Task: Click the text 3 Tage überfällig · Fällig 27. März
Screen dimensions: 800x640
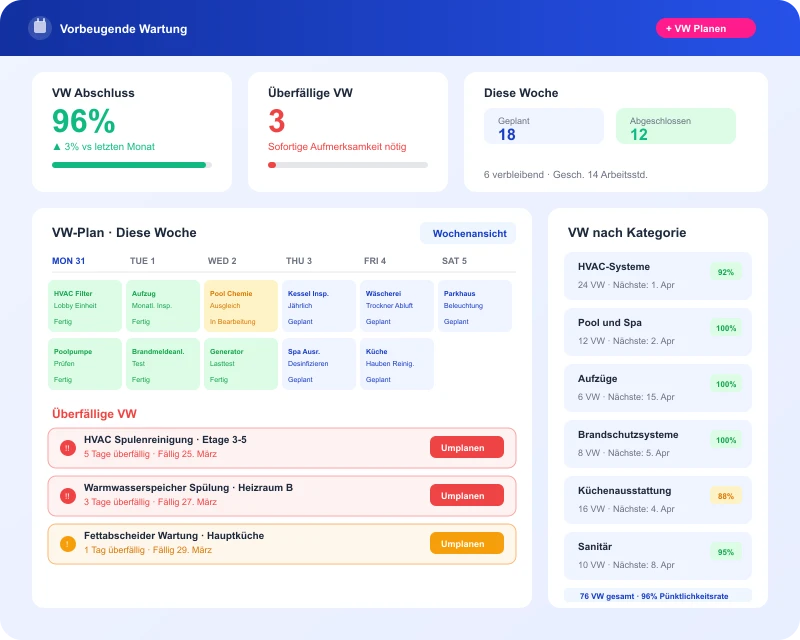Action: [x=150, y=502]
